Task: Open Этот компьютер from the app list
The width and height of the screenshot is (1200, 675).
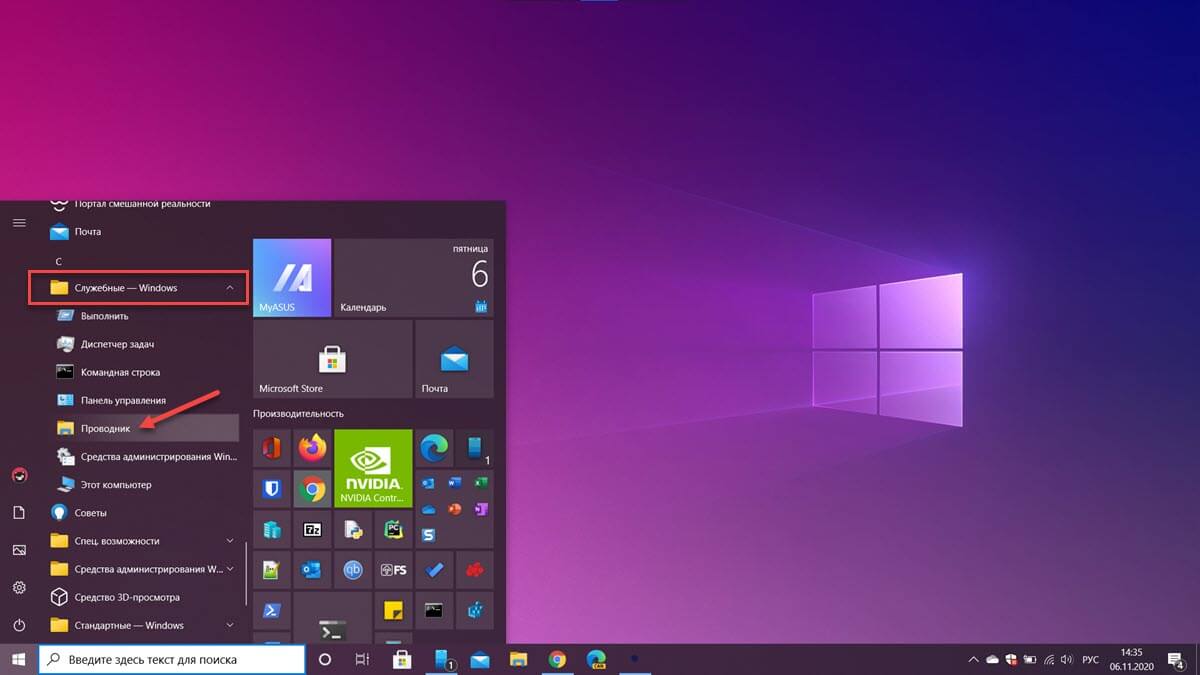Action: point(142,484)
